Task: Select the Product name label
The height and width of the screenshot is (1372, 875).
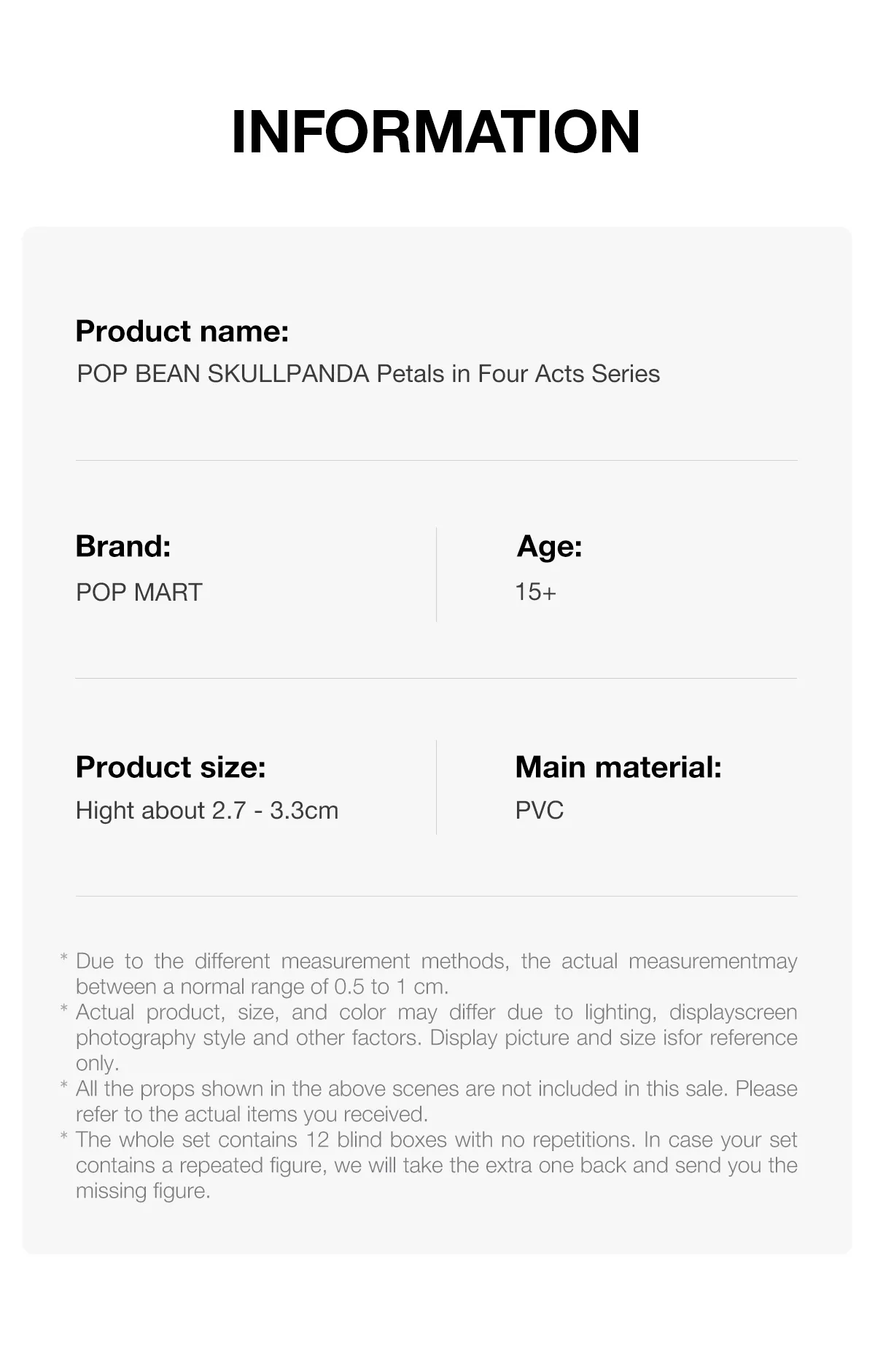Action: (x=182, y=332)
